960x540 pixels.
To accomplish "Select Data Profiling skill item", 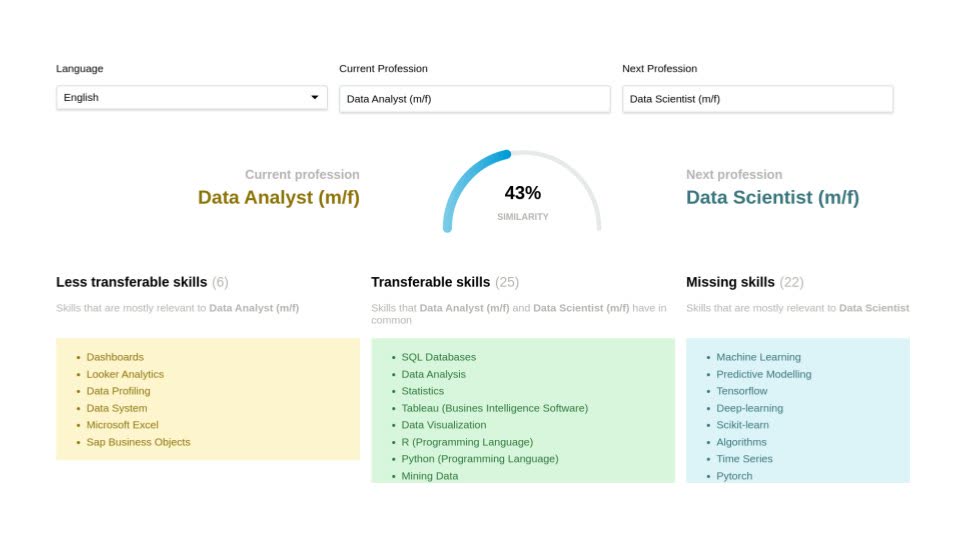I will pyautogui.click(x=118, y=391).
